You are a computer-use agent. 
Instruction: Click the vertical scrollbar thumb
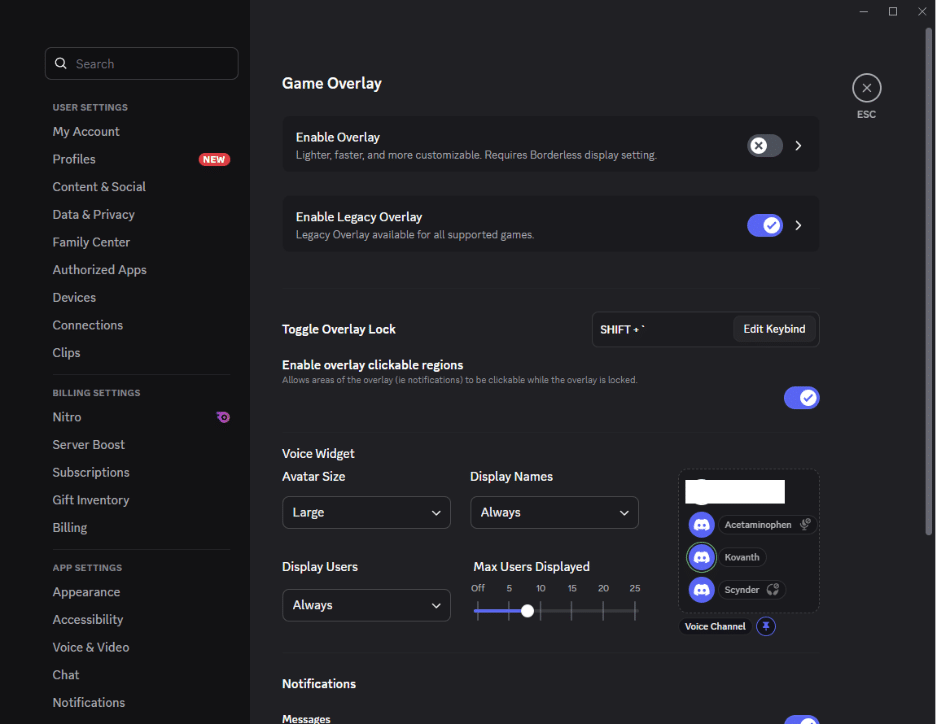tap(929, 281)
